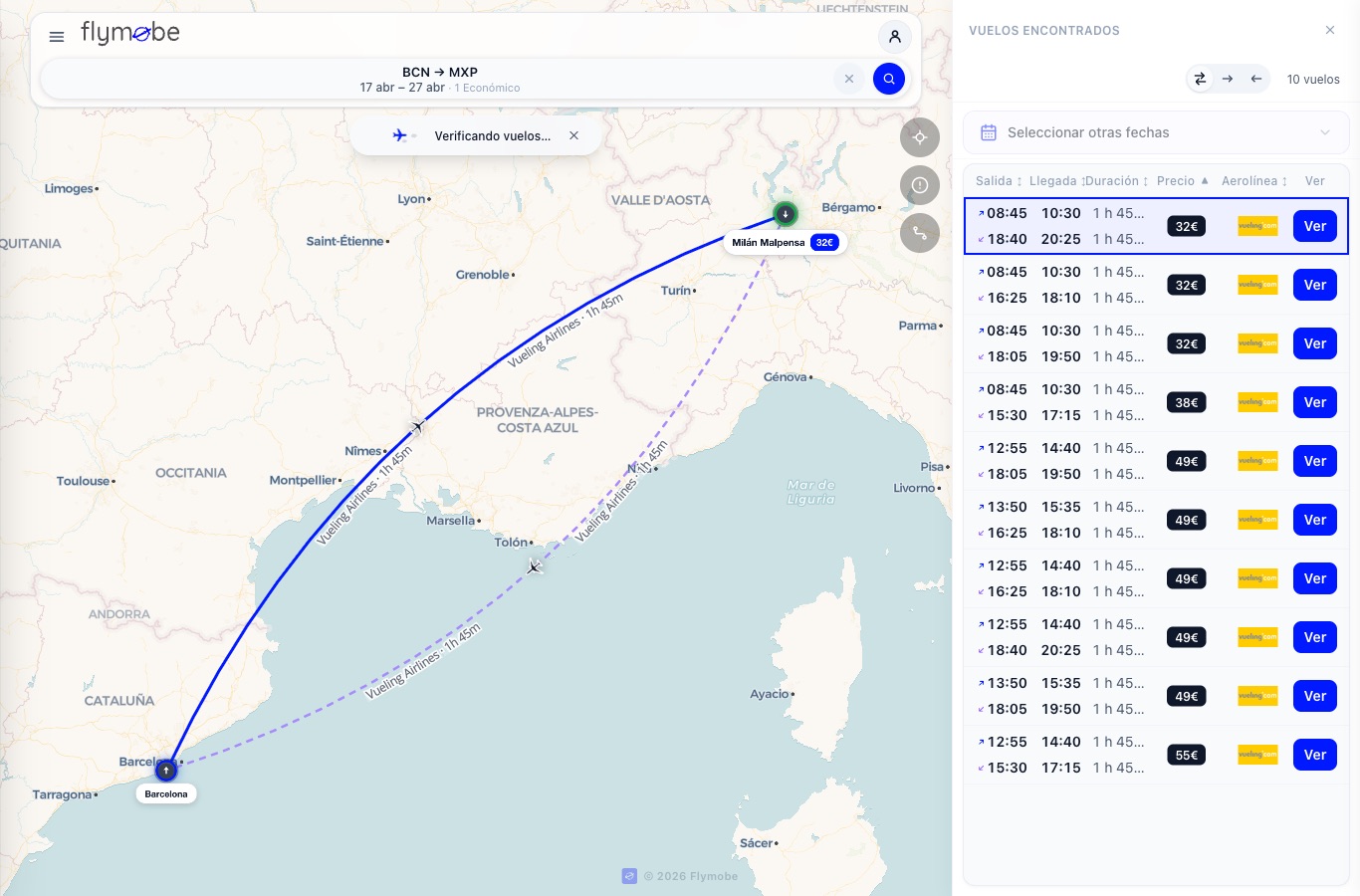Image resolution: width=1360 pixels, height=896 pixels.
Task: Expand Seleccionar otras fechas dropdown
Action: point(1156,132)
